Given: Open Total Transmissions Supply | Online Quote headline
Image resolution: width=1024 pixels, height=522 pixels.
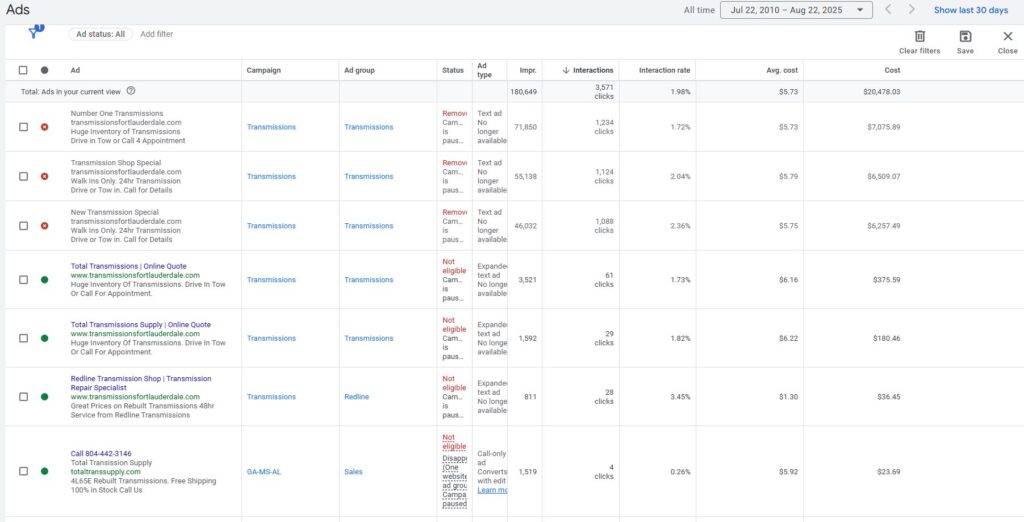Looking at the screenshot, I should click(x=140, y=325).
